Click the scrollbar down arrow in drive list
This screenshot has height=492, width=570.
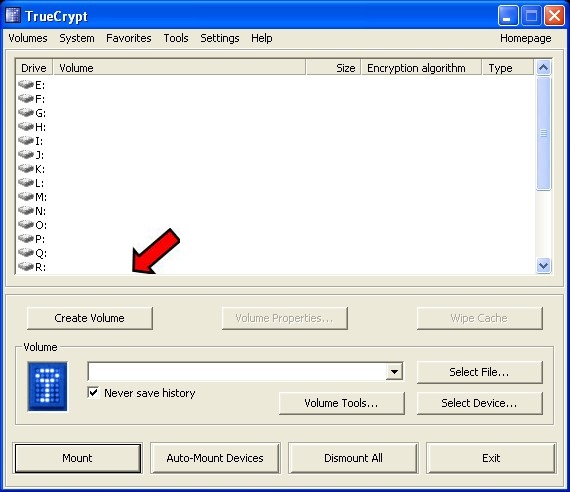click(x=543, y=265)
